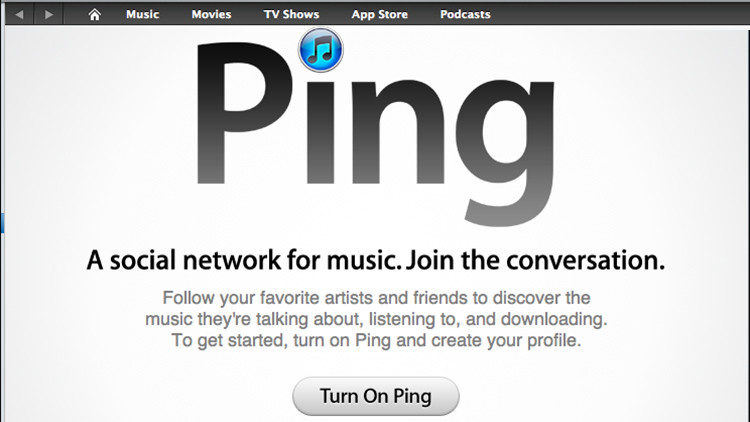Image resolution: width=750 pixels, height=422 pixels.
Task: Go to the Podcasts section
Action: 465,14
